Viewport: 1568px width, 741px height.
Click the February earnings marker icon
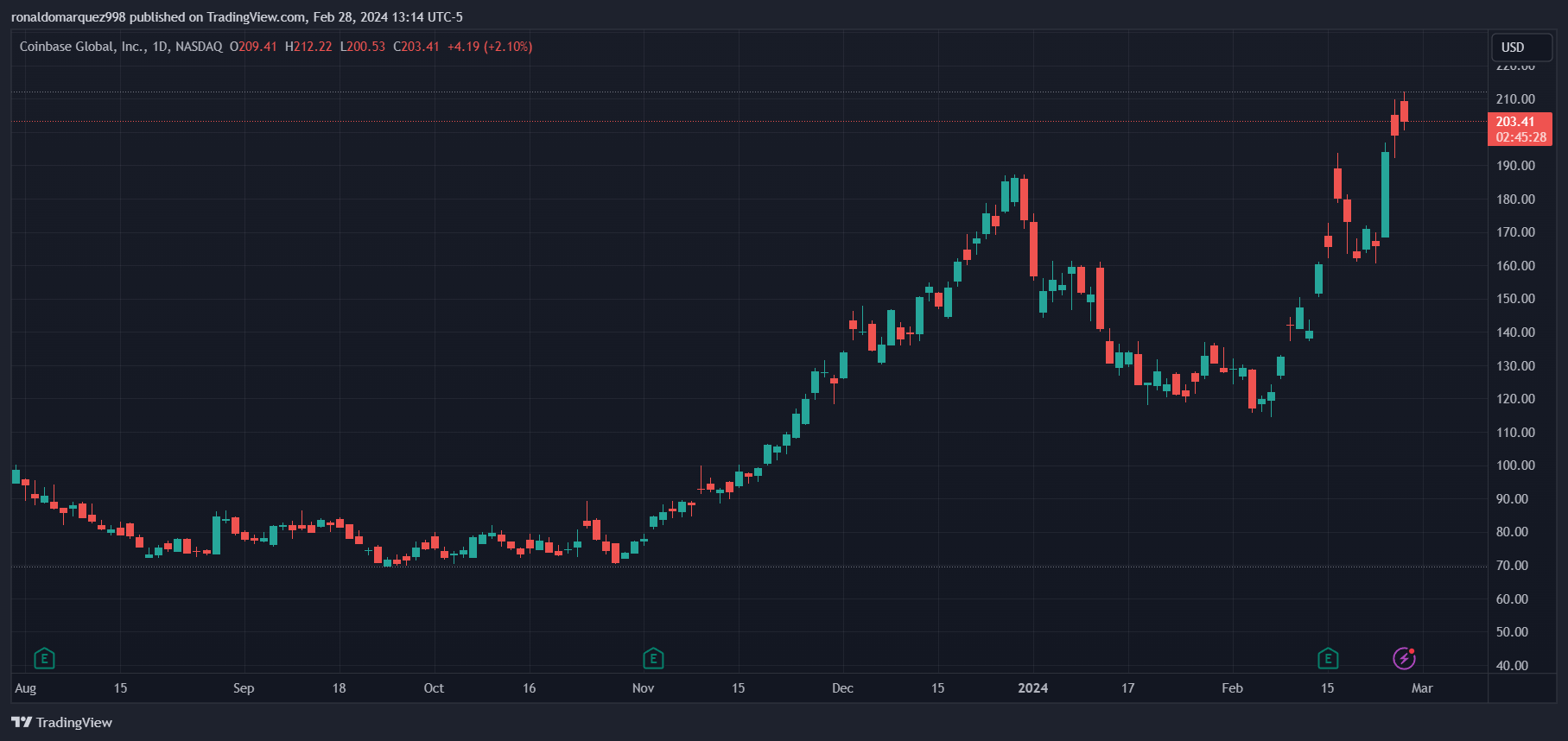click(x=1328, y=659)
